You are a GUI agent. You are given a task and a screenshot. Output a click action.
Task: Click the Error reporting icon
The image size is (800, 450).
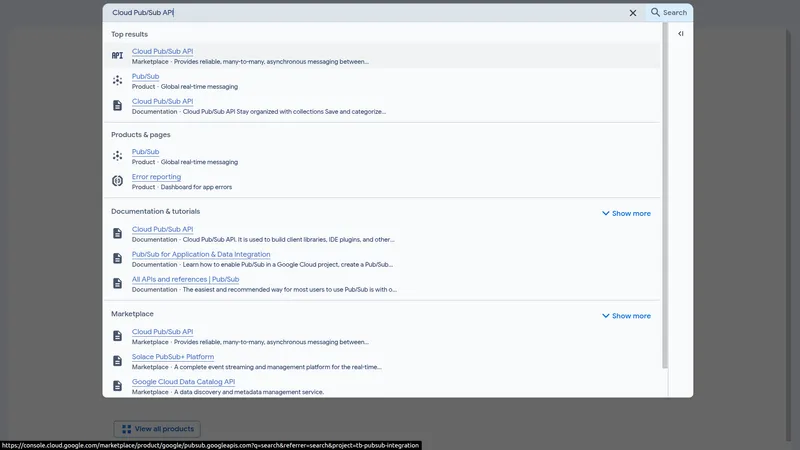point(117,181)
